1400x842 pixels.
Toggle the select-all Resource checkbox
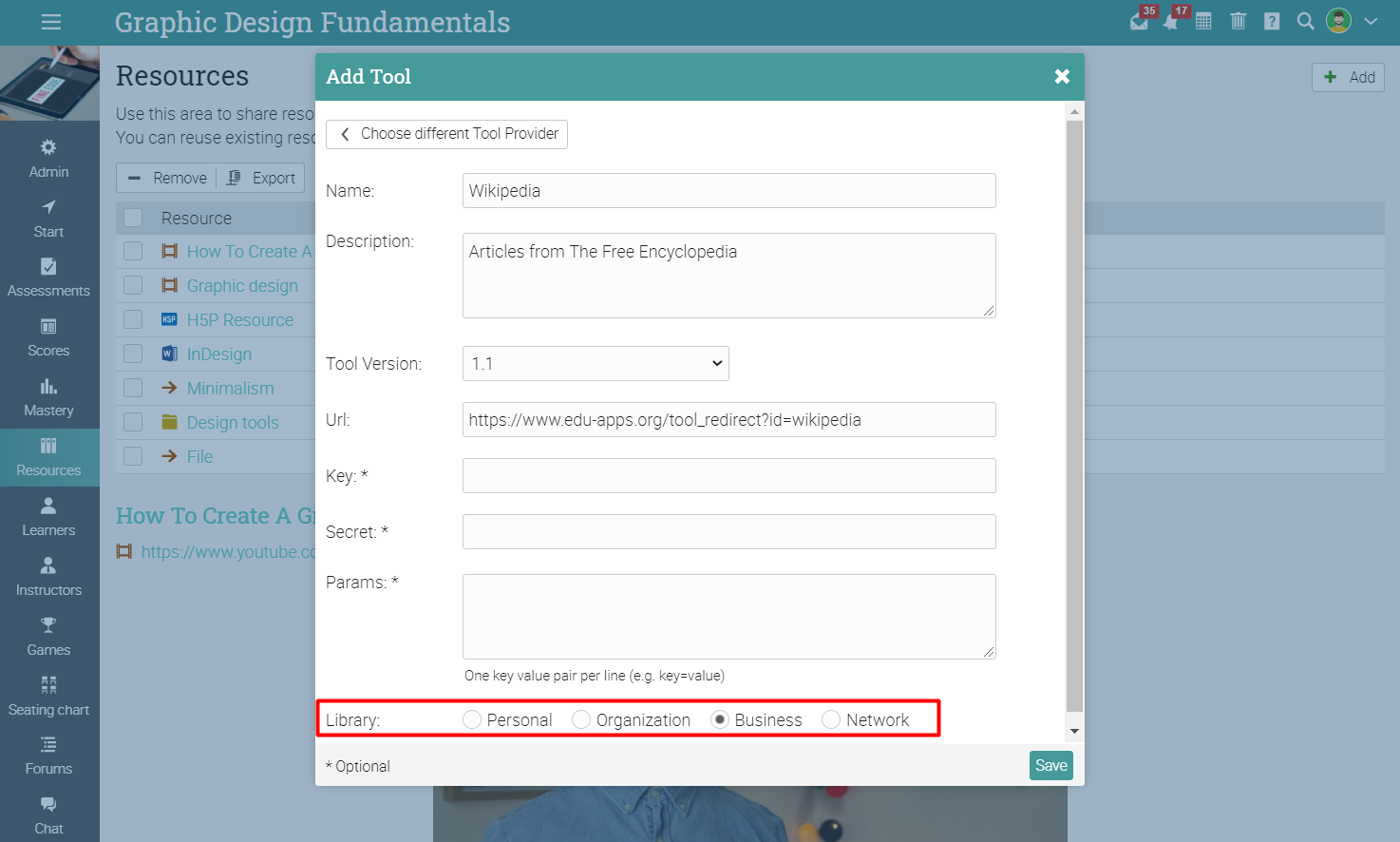[133, 218]
